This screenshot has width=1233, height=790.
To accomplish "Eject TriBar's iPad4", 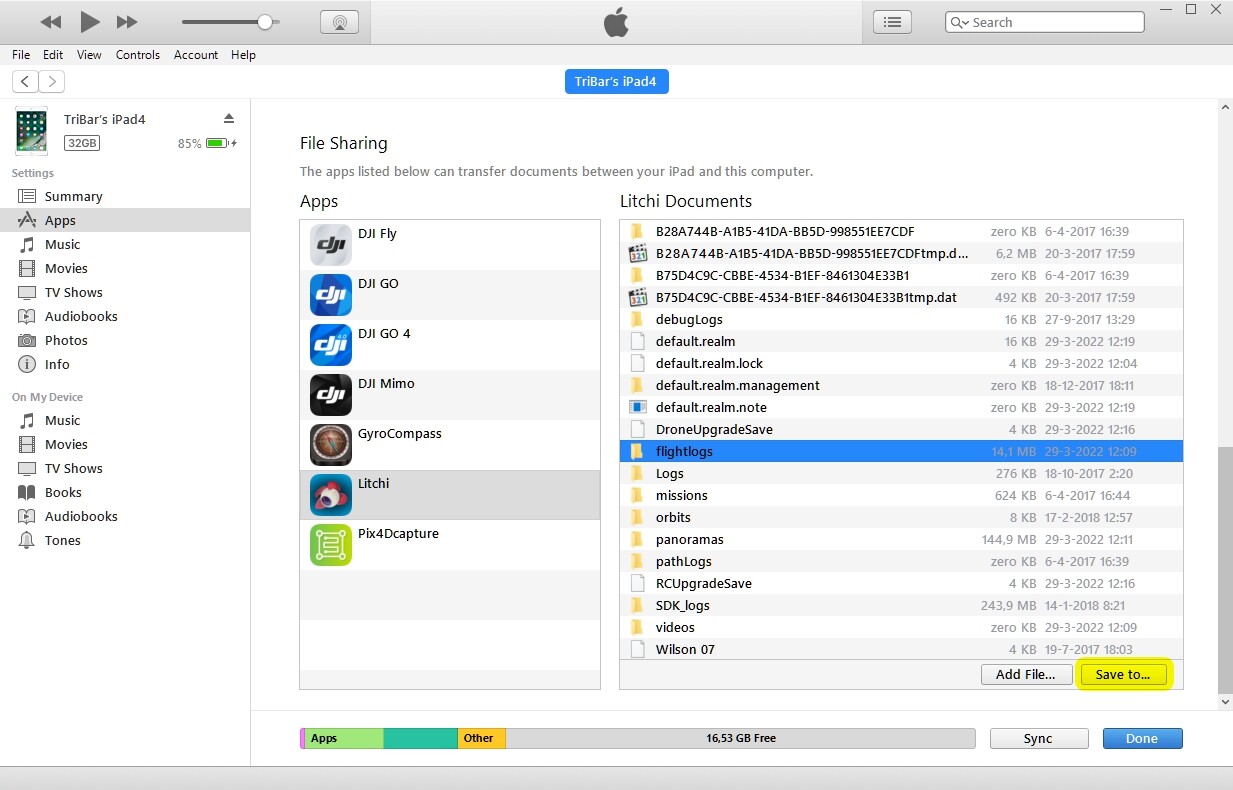I will tap(229, 118).
